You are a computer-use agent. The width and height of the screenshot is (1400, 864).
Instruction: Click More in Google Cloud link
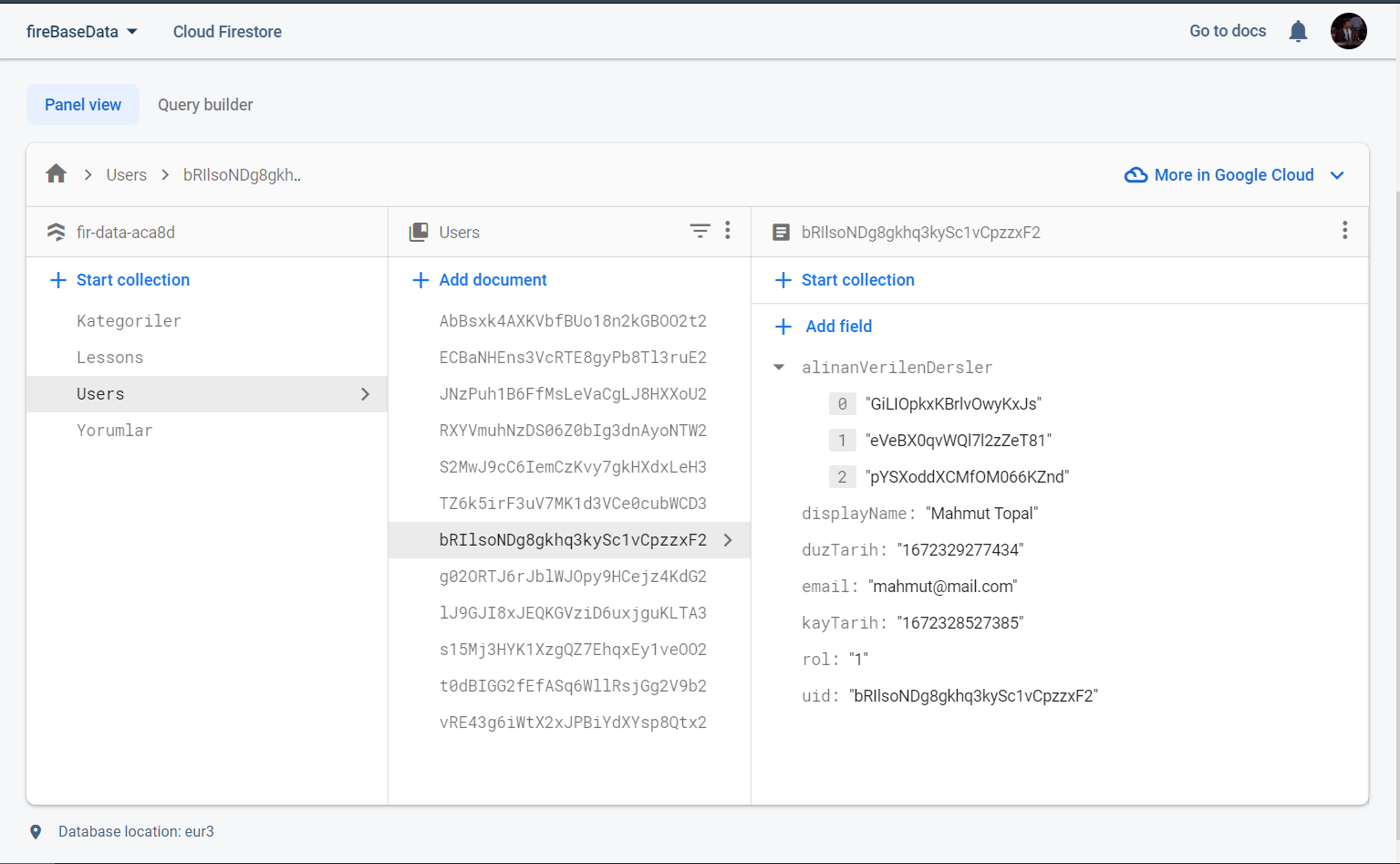pyautogui.click(x=1234, y=175)
